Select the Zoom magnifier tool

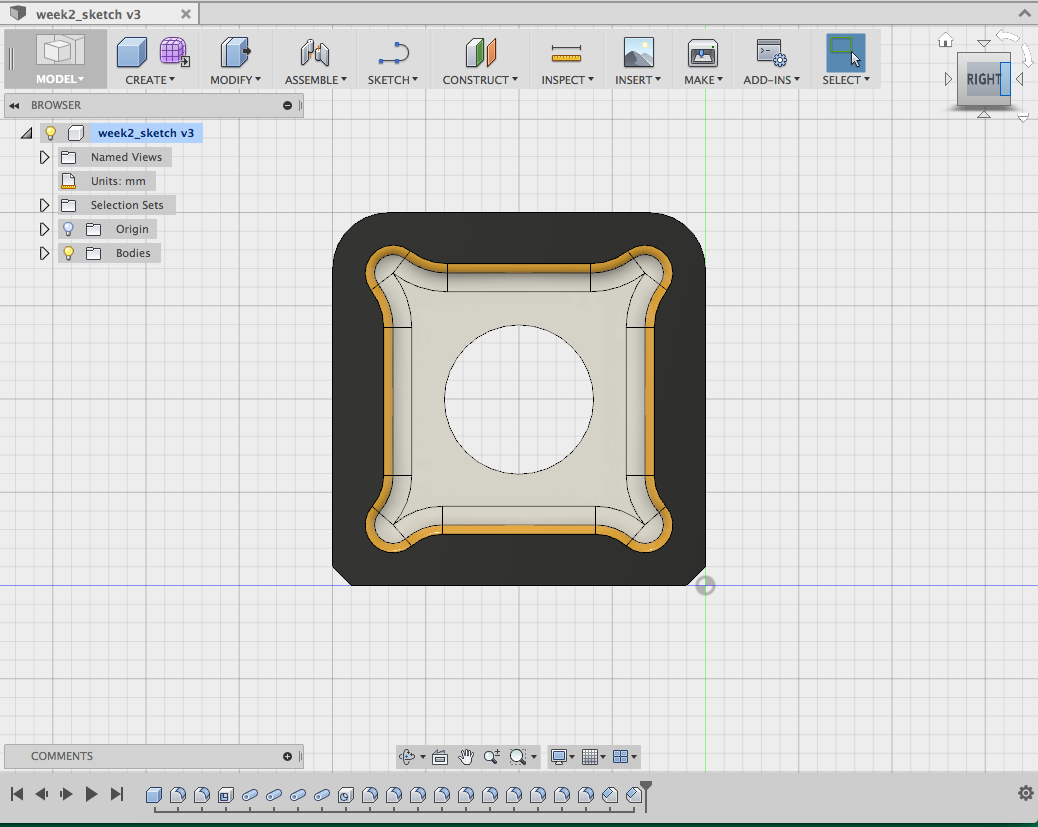(491, 756)
